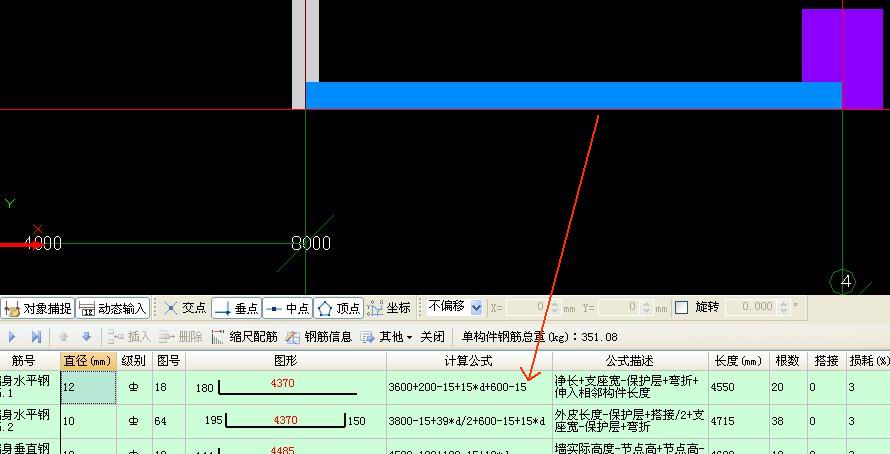
Task: Click the 筋号 column header
Action: [24, 361]
